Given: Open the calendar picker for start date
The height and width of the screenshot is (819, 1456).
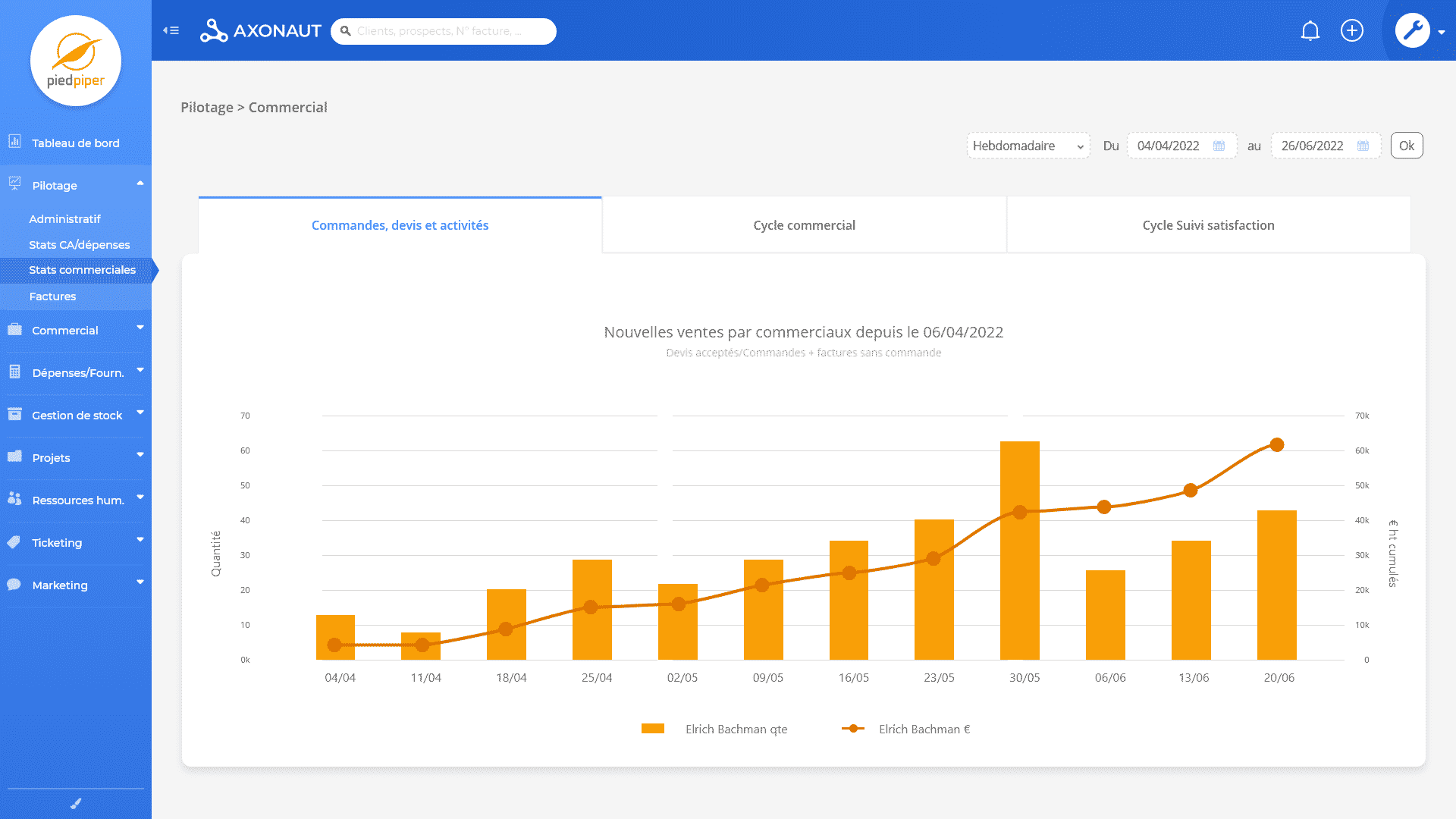Looking at the screenshot, I should point(1219,146).
